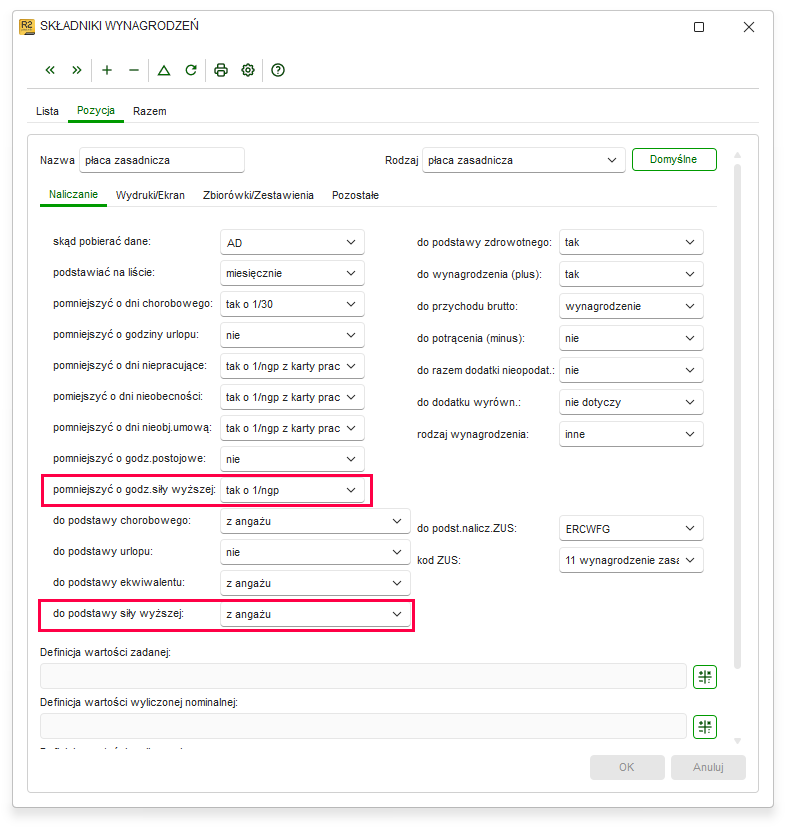Click the scrollbar down arrow
The width and height of the screenshot is (789, 835).
click(737, 741)
